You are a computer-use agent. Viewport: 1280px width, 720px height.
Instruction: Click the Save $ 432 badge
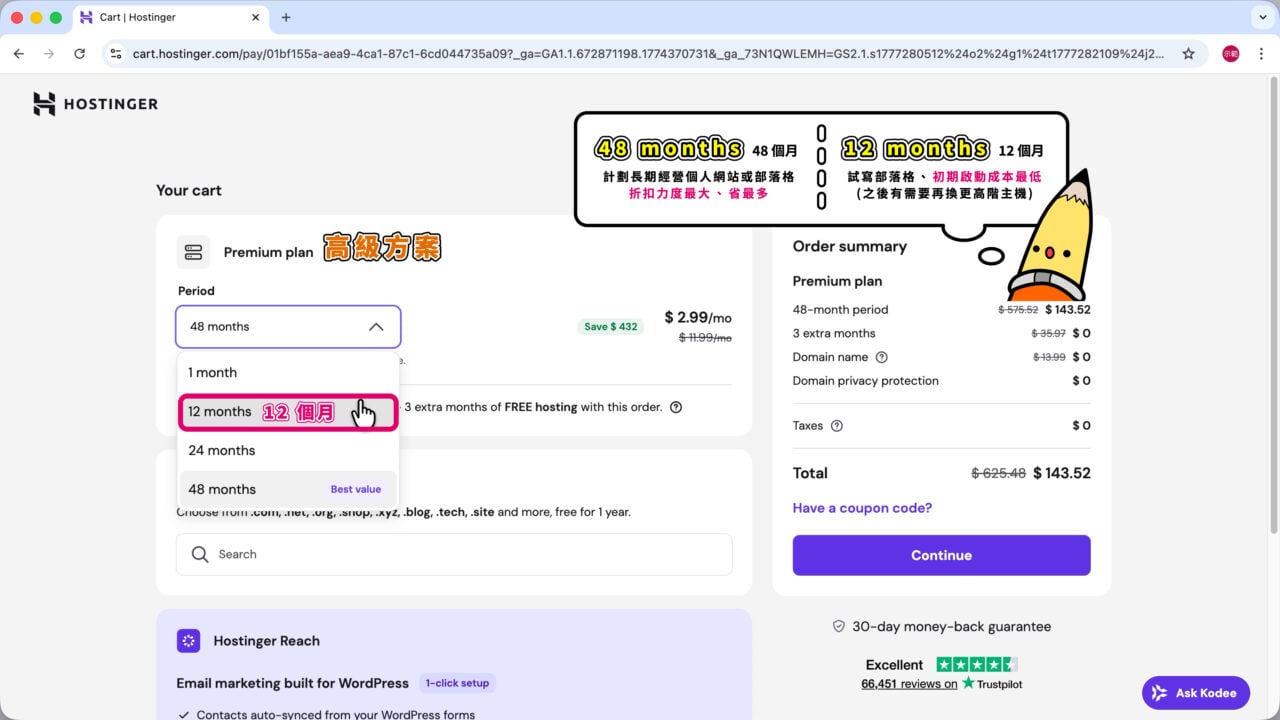tap(611, 326)
